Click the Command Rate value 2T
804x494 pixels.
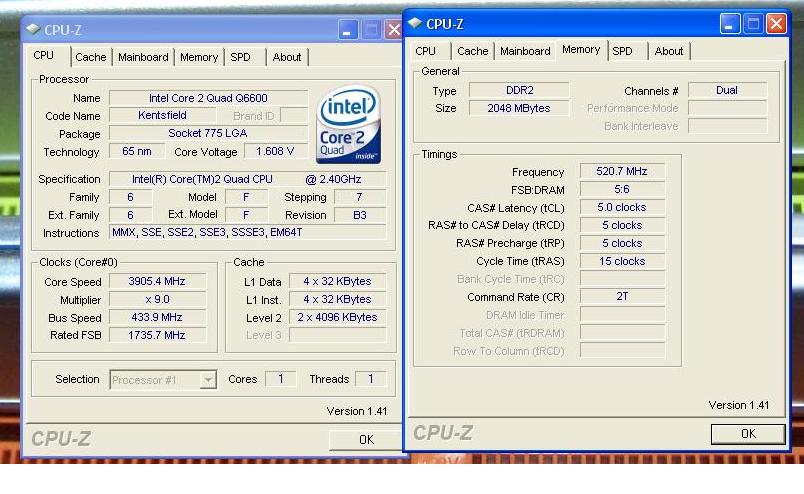[622, 297]
